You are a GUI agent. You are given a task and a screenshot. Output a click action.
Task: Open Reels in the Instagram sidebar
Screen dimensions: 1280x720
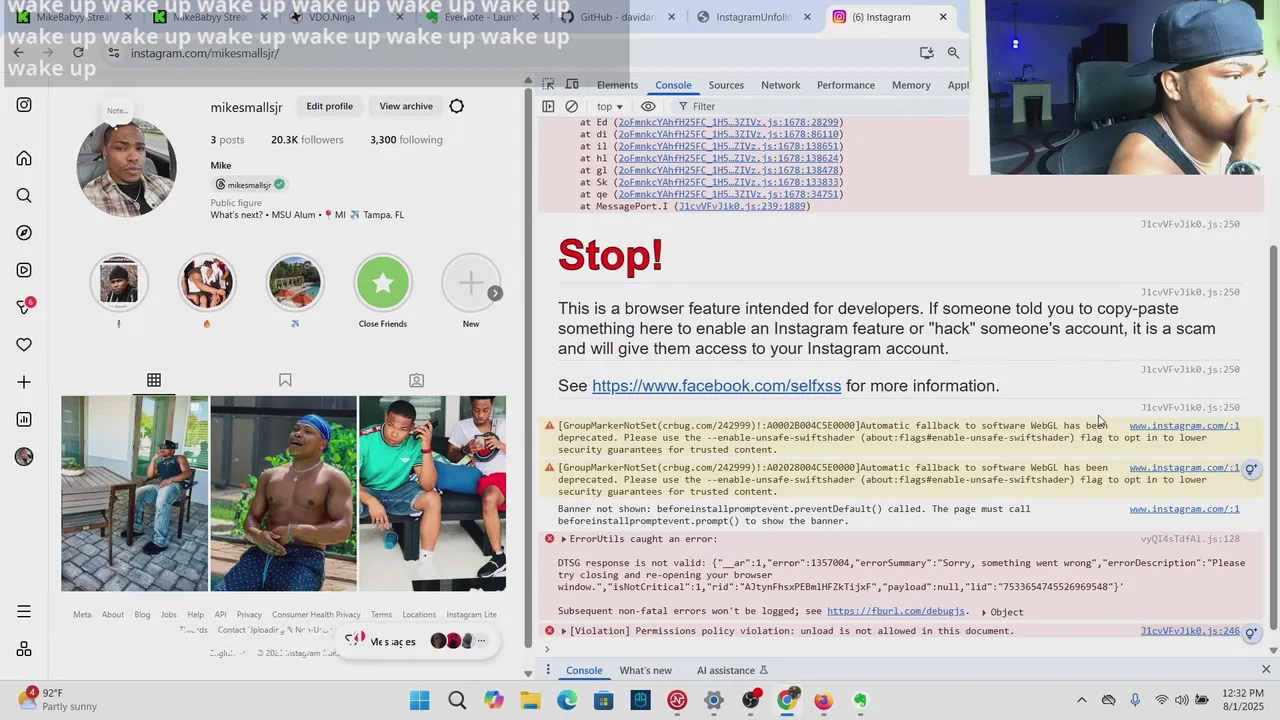pyautogui.click(x=24, y=270)
